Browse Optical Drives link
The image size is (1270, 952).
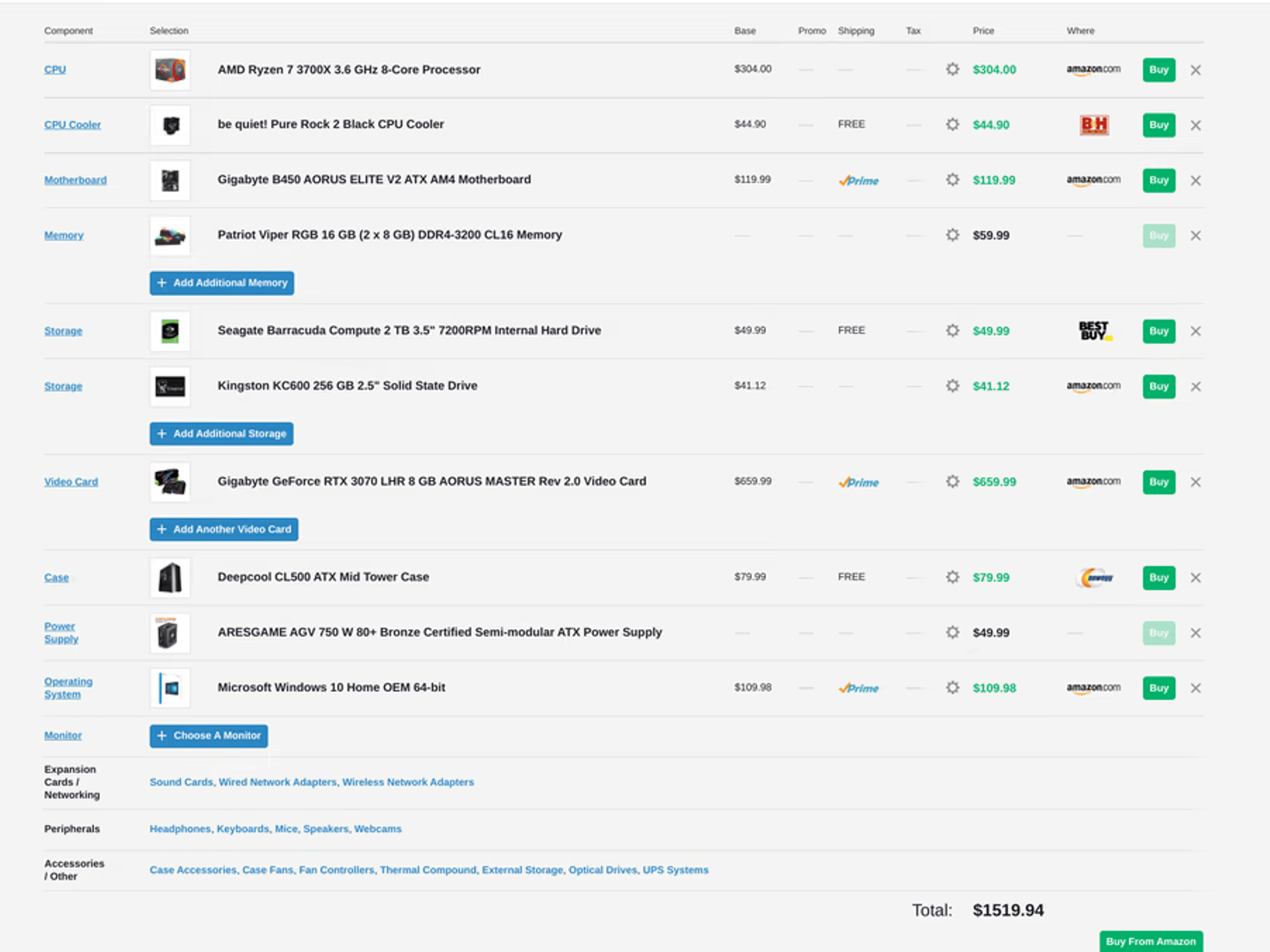click(x=603, y=870)
